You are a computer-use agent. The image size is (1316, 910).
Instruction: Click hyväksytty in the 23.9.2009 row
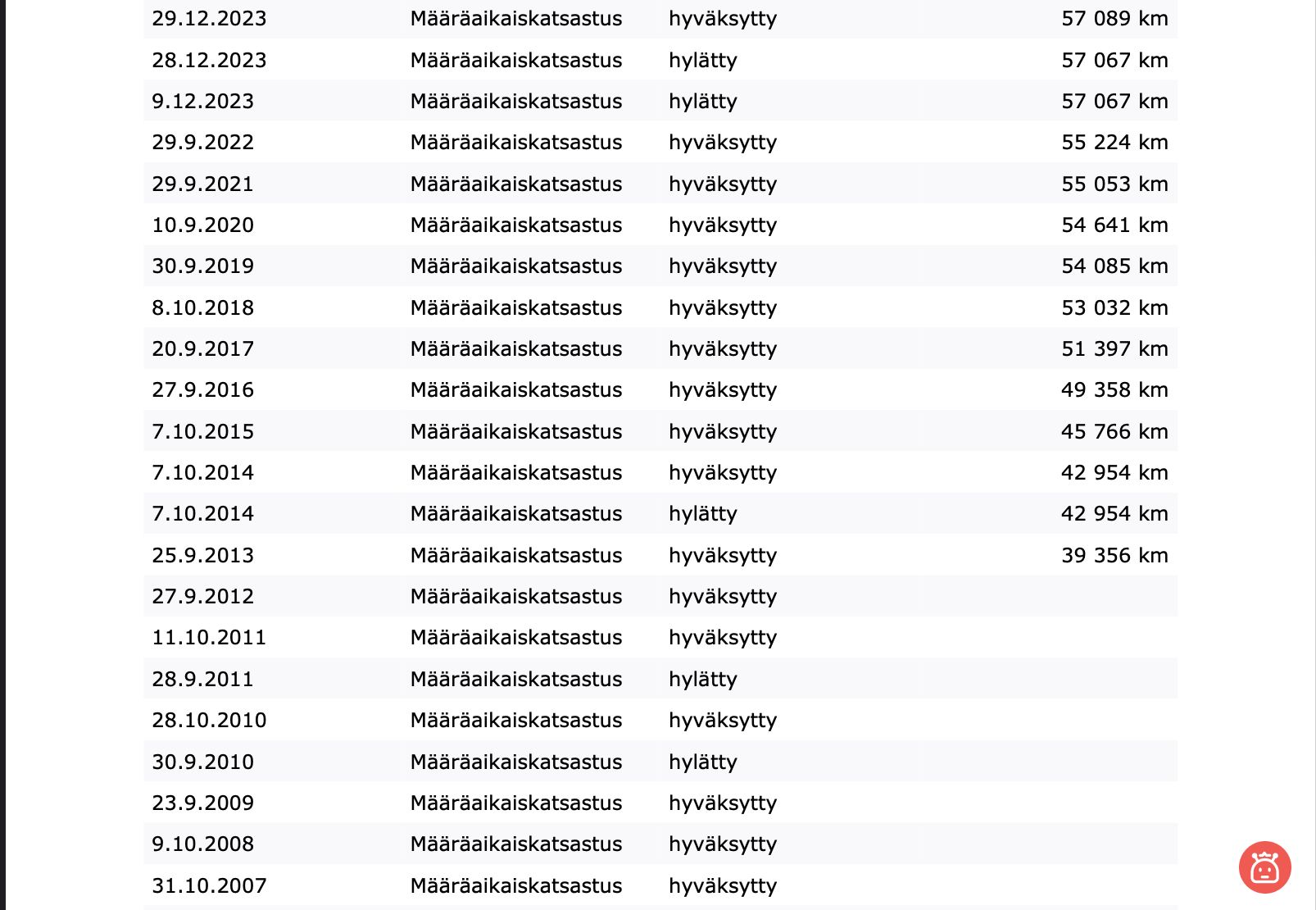723,803
